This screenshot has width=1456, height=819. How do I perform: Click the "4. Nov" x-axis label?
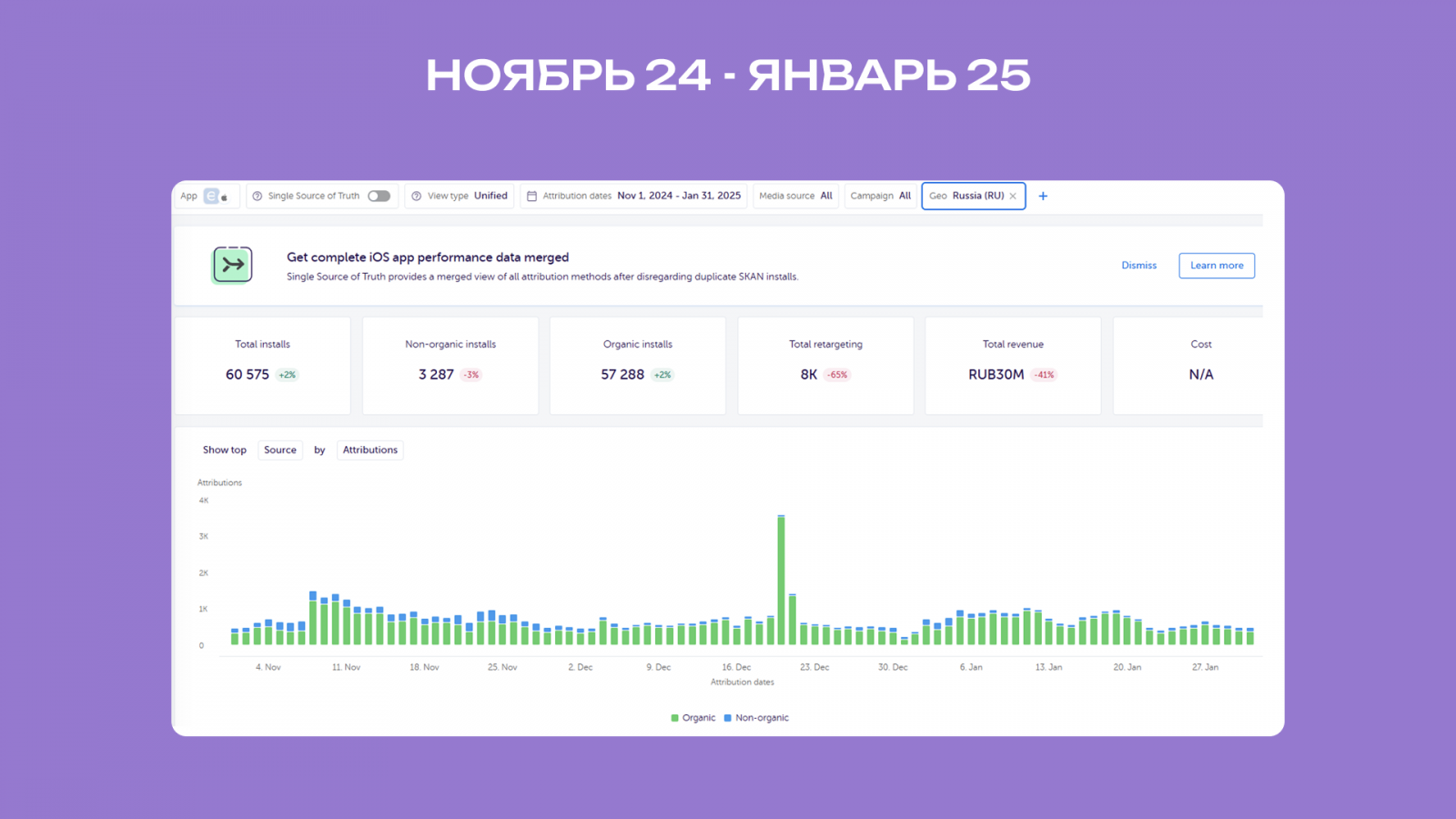click(x=268, y=667)
